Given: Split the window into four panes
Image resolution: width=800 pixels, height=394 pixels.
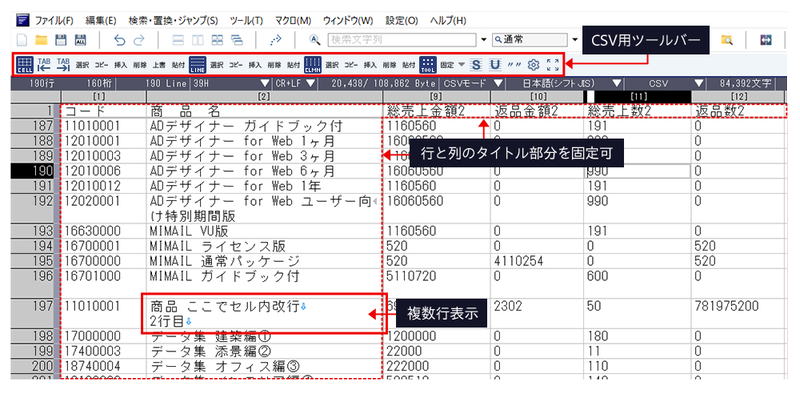Looking at the screenshot, I should (x=216, y=40).
